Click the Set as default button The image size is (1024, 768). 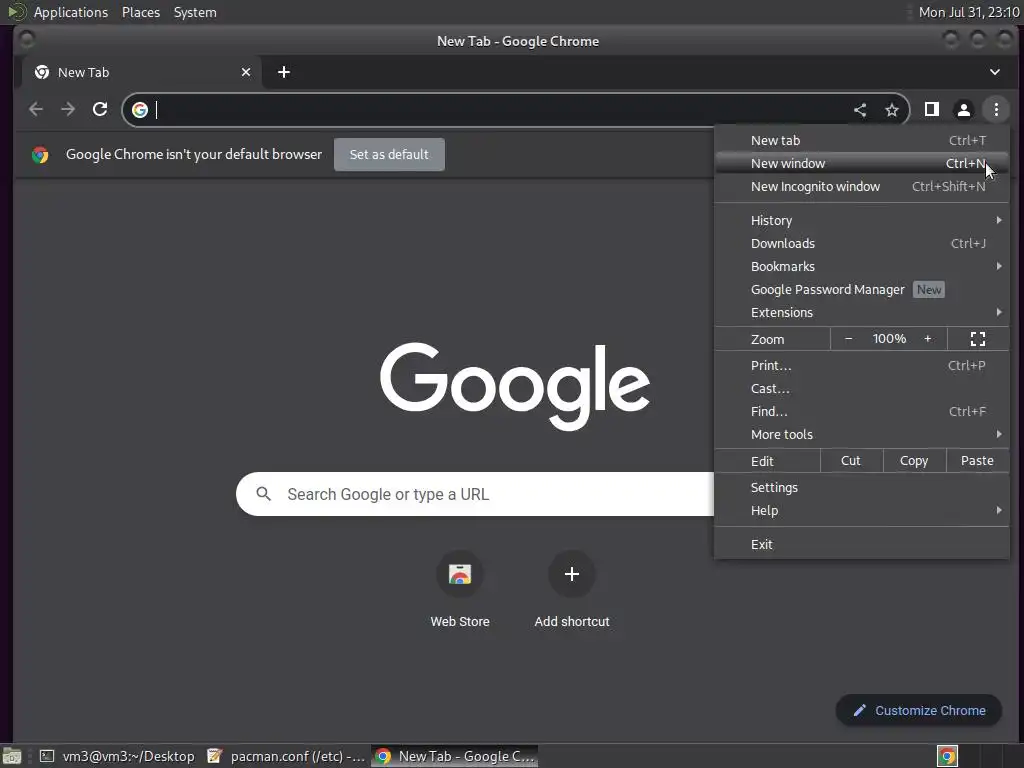(389, 154)
